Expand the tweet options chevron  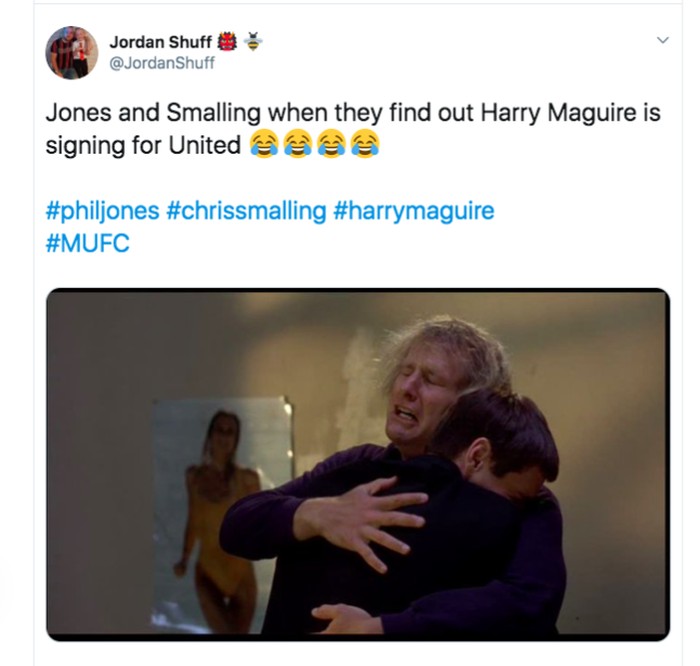pyautogui.click(x=663, y=40)
